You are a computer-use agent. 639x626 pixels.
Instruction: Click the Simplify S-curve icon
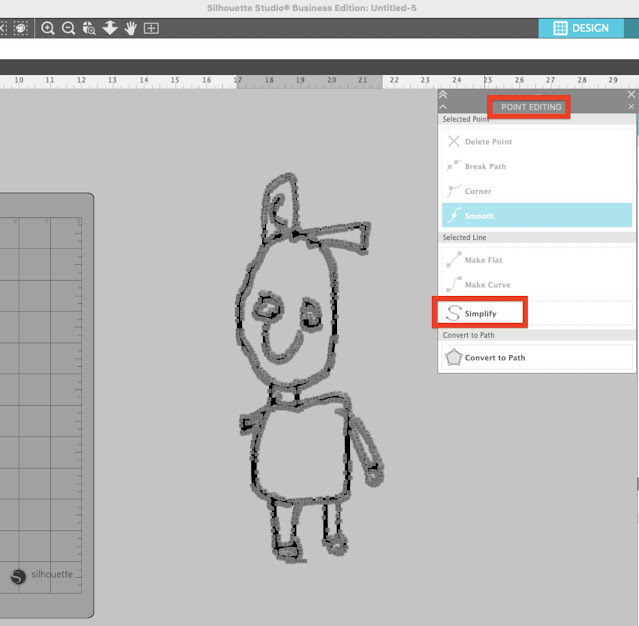pyautogui.click(x=454, y=313)
